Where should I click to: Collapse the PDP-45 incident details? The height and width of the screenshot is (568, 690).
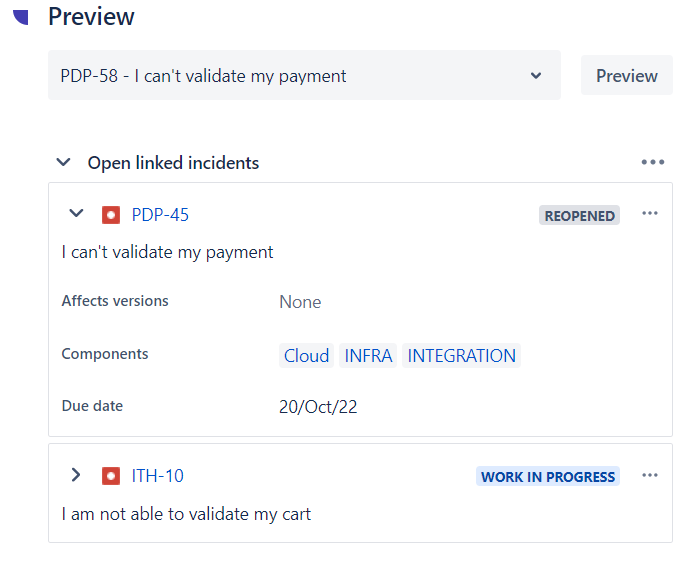[x=75, y=214]
